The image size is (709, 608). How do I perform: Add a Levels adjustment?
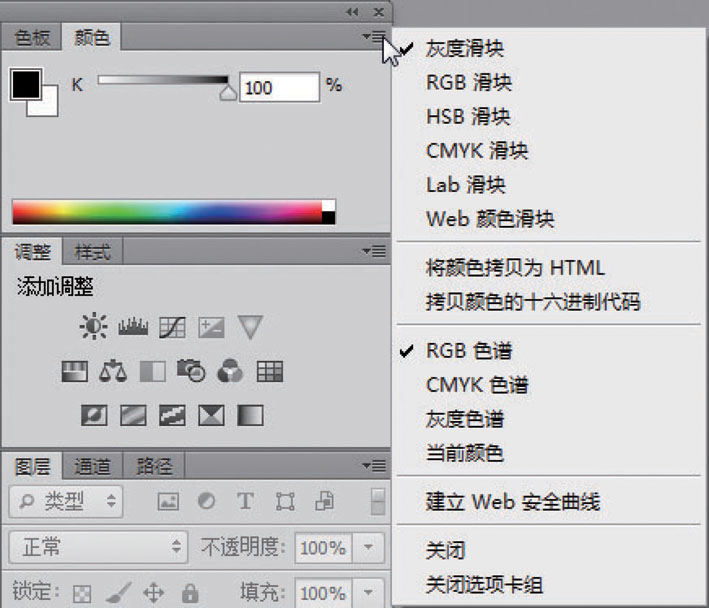[133, 326]
